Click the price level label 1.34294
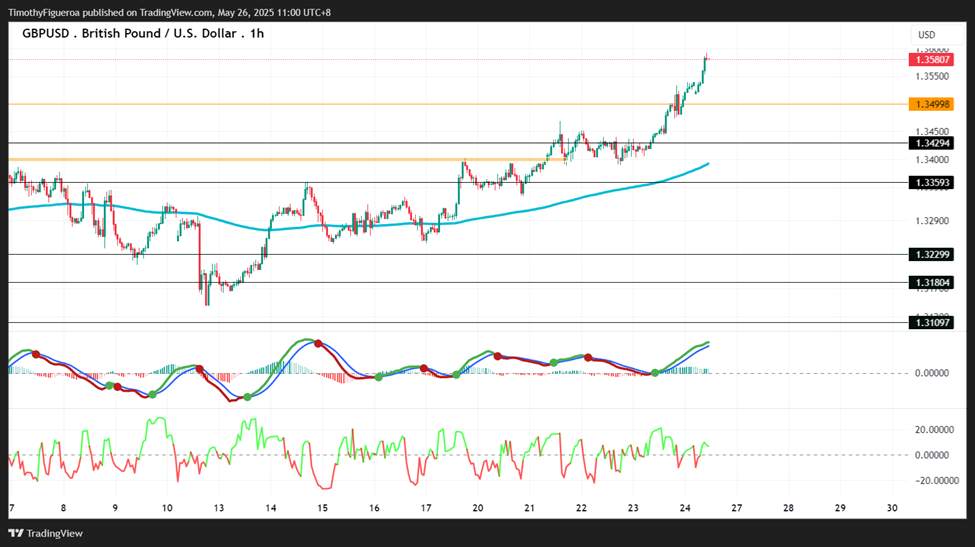Screen dimensions: 975x547 coord(931,143)
